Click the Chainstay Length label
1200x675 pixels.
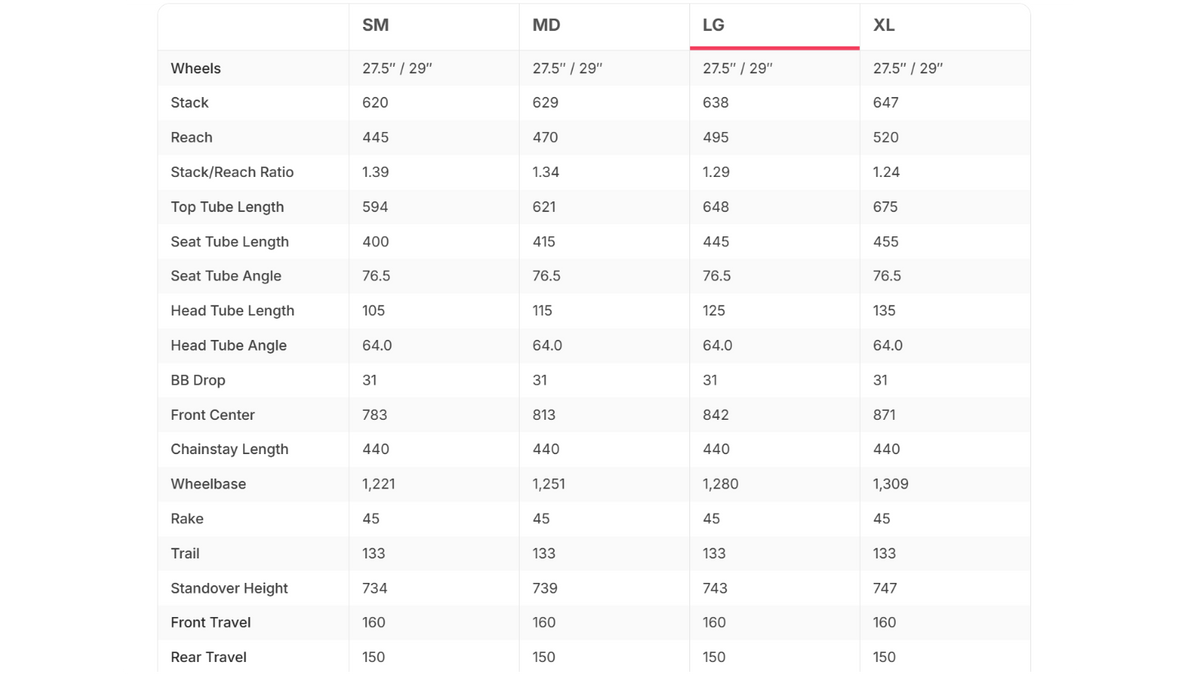click(229, 449)
